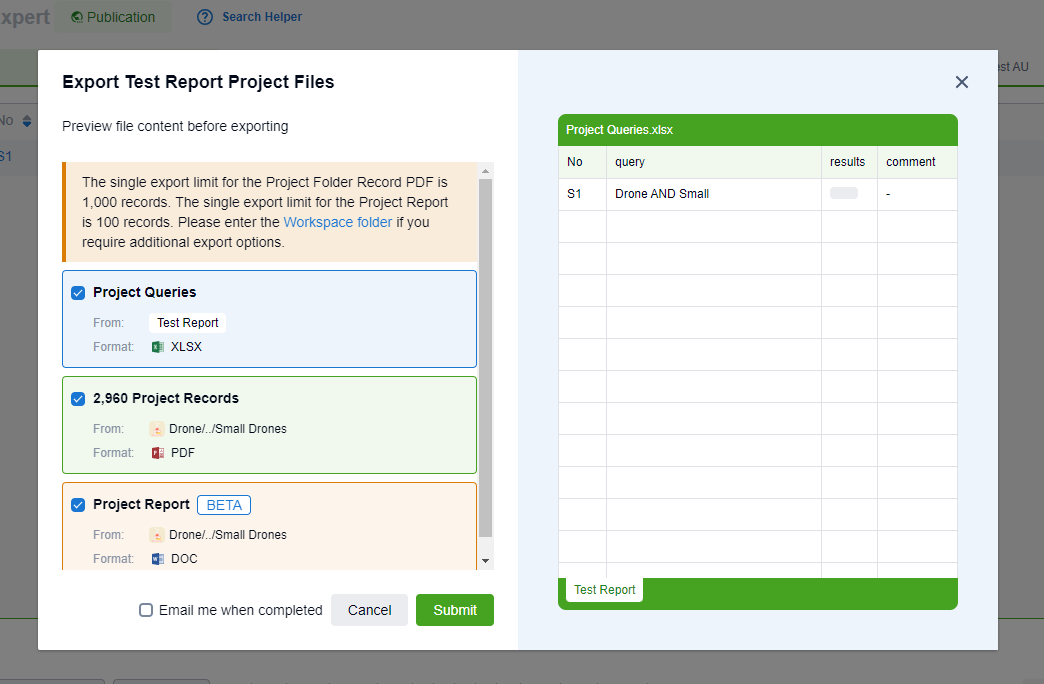Submit the export request

coord(454,610)
